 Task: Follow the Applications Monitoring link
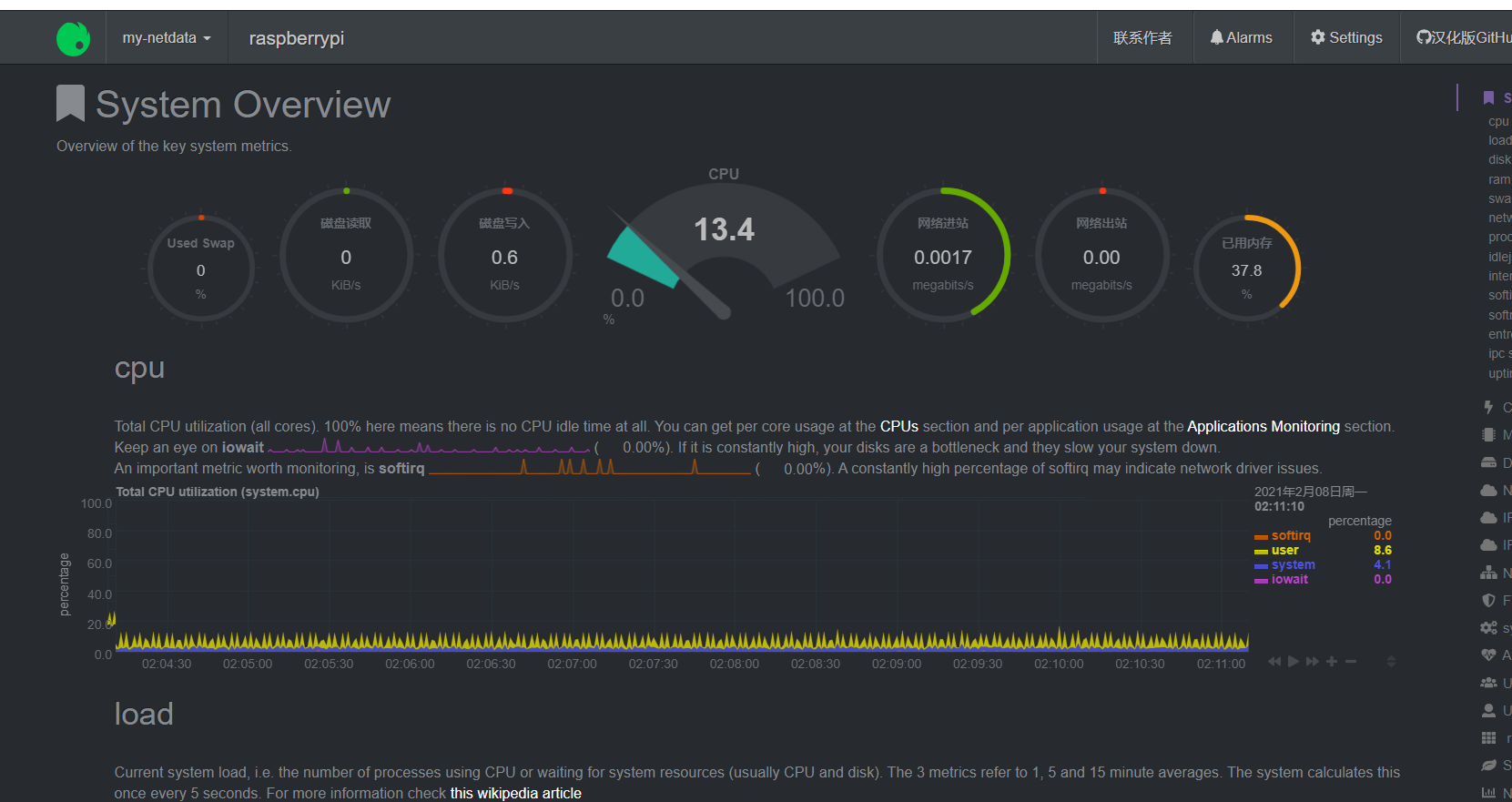(x=1263, y=426)
